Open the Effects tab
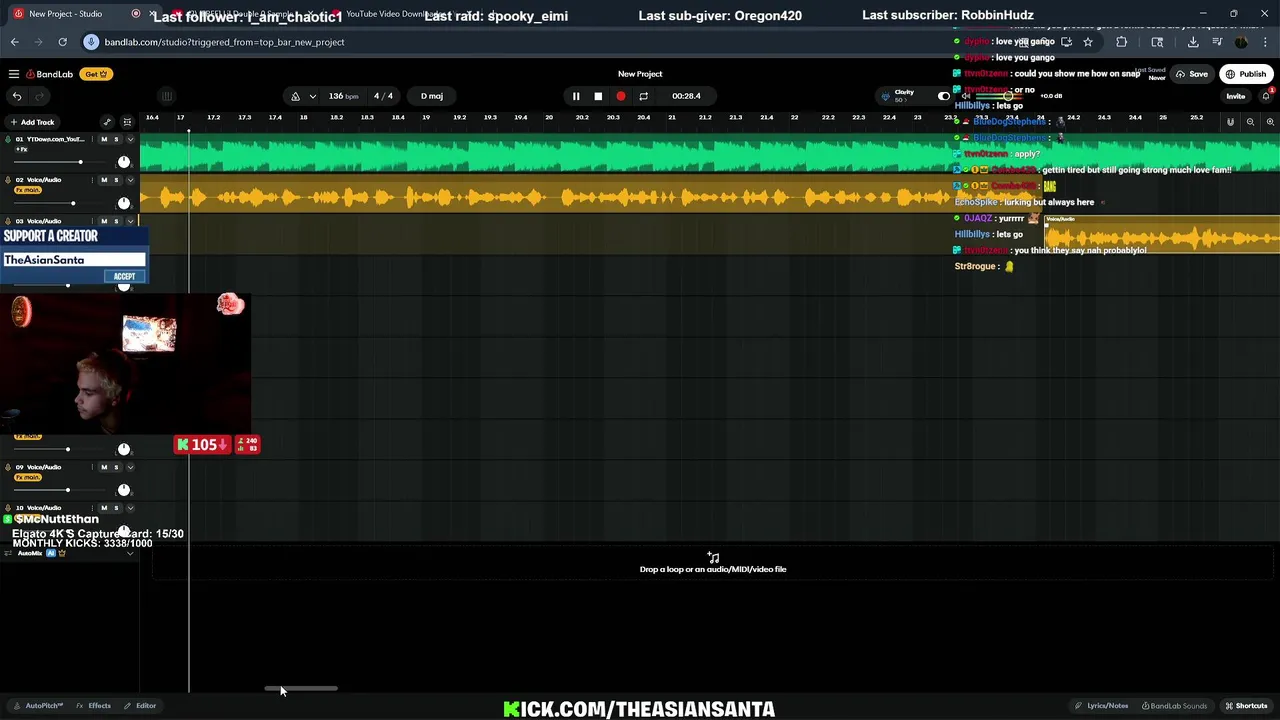Image resolution: width=1280 pixels, height=720 pixels. pos(94,706)
